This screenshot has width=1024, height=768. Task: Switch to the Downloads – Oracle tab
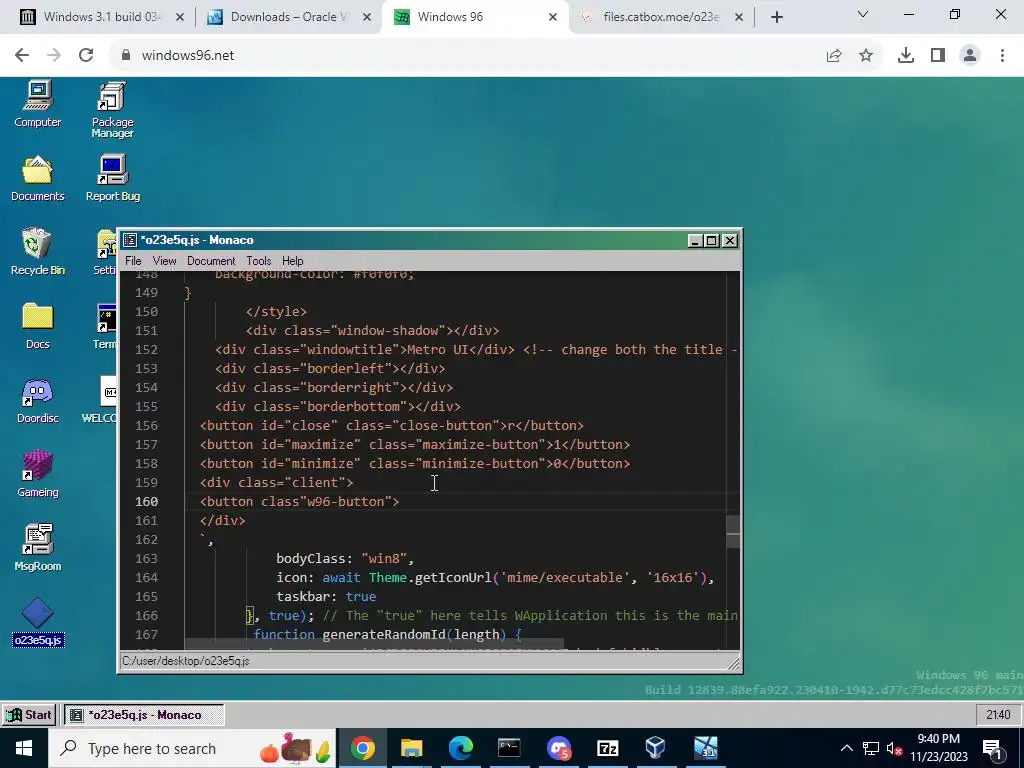(289, 17)
